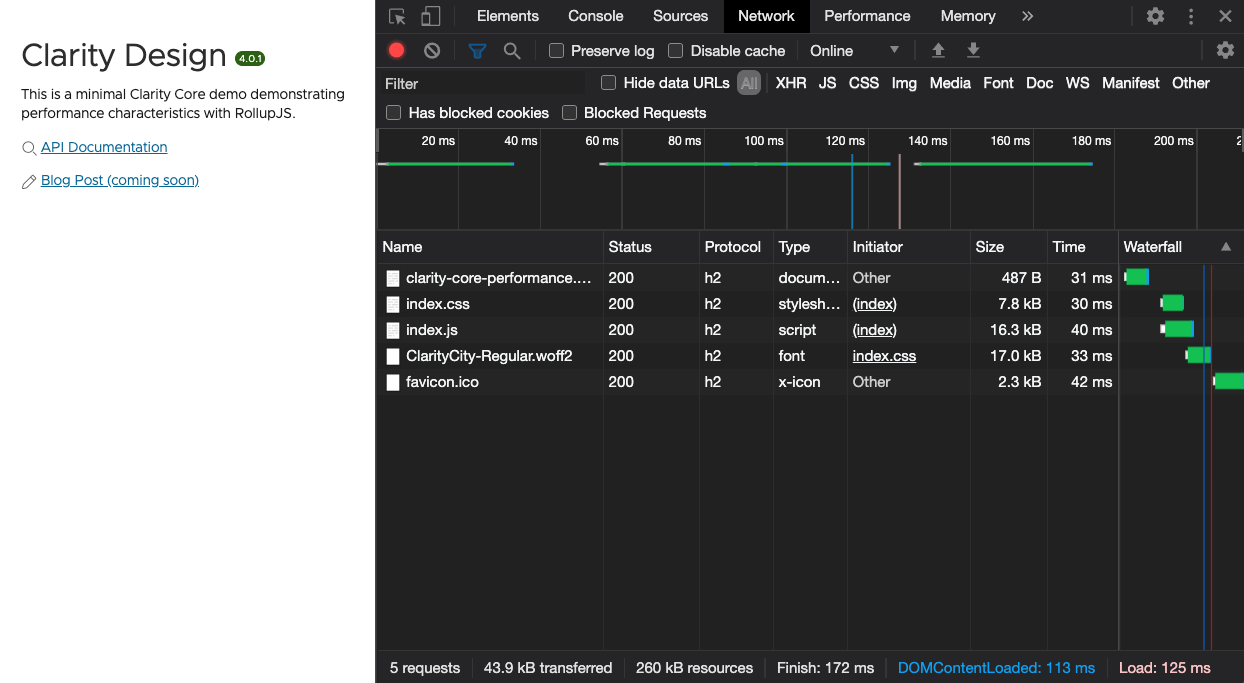Open the Memory tab

(x=968, y=16)
